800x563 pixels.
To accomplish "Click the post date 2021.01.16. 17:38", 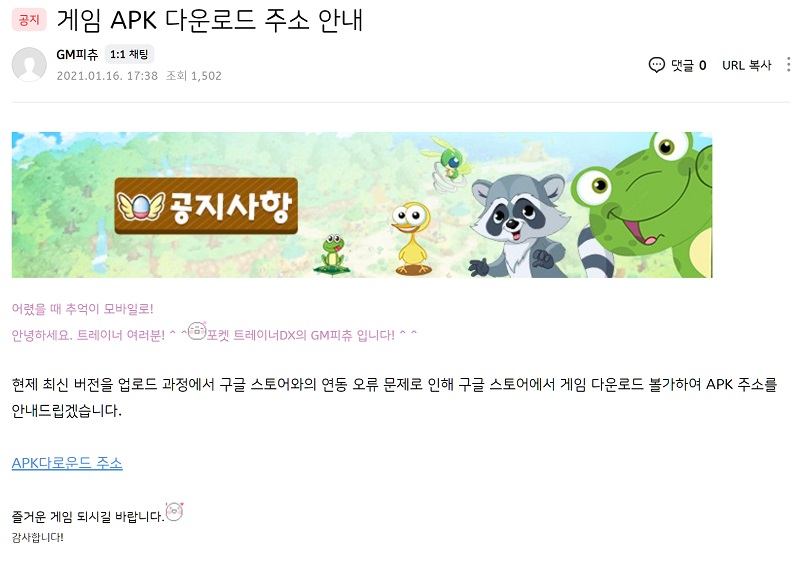I will [107, 76].
